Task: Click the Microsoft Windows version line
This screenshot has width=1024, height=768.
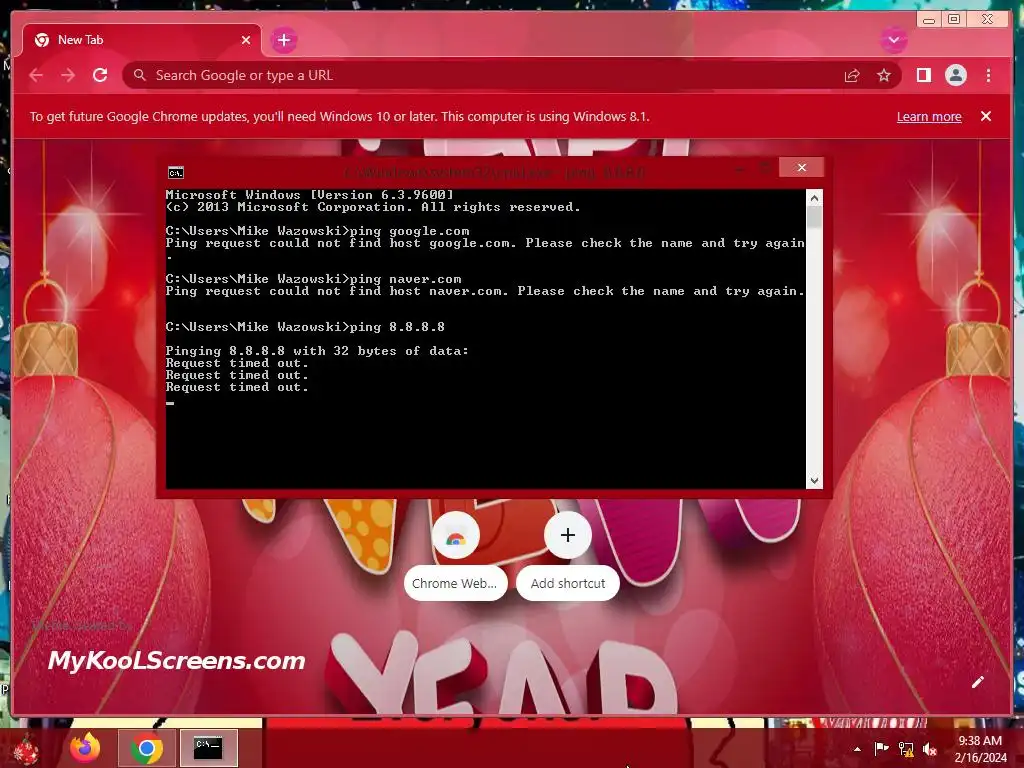Action: (x=310, y=195)
